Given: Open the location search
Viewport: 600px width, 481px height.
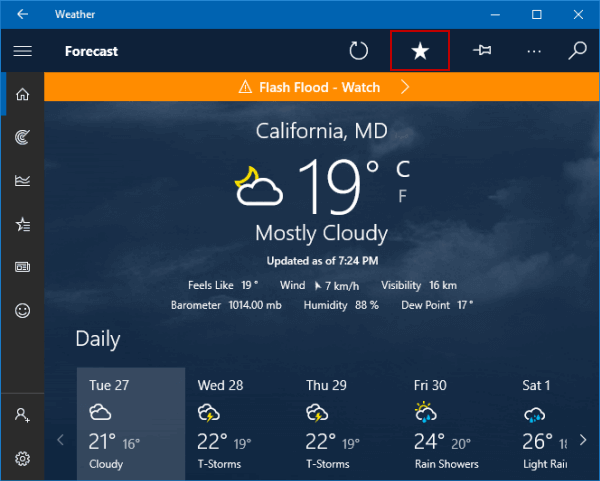Looking at the screenshot, I should pos(577,51).
